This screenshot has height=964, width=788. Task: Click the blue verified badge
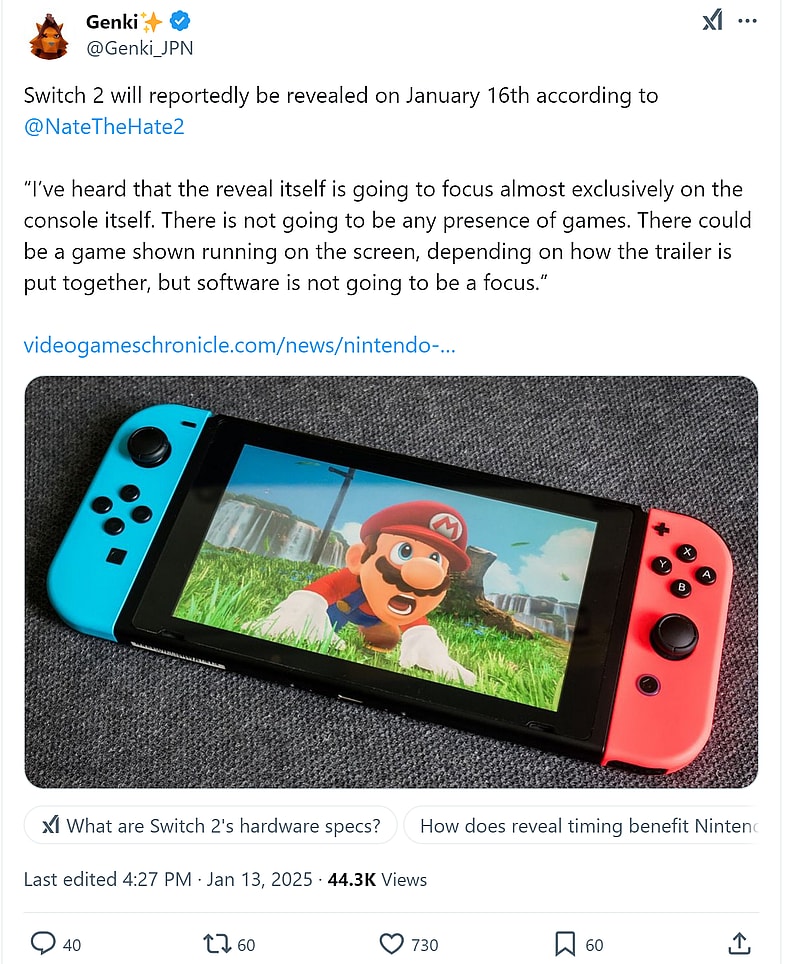[180, 21]
